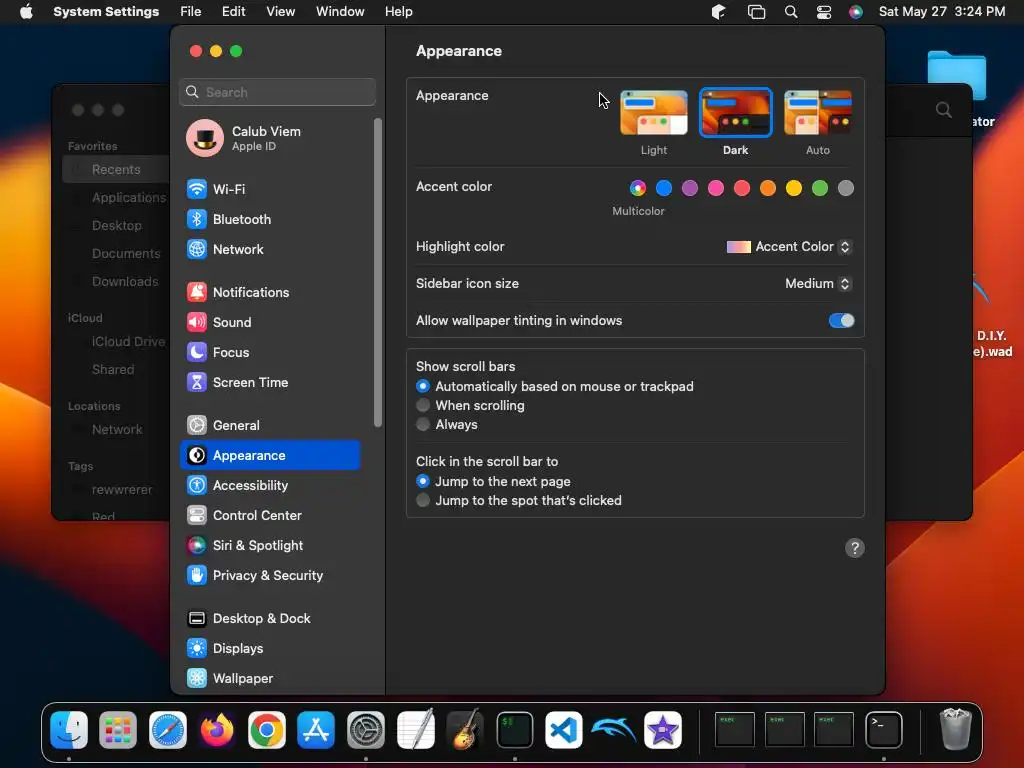
Task: Launch Visual Studio Code from the Dock
Action: [x=564, y=729]
